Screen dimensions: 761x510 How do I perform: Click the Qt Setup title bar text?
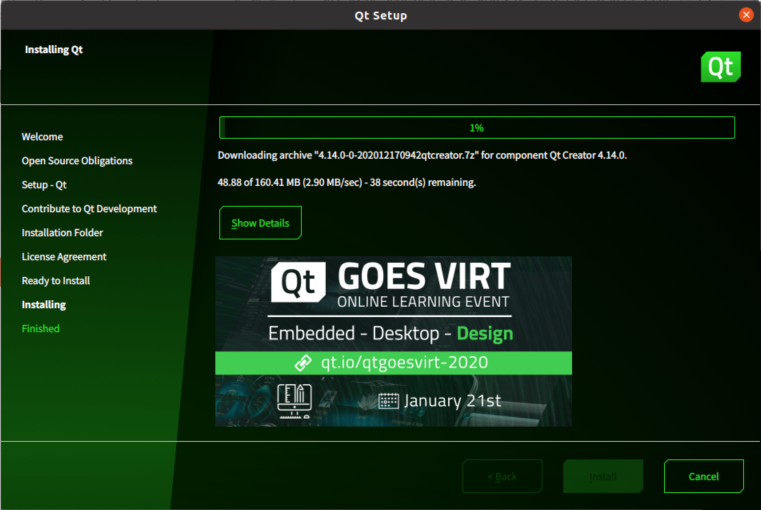click(380, 16)
